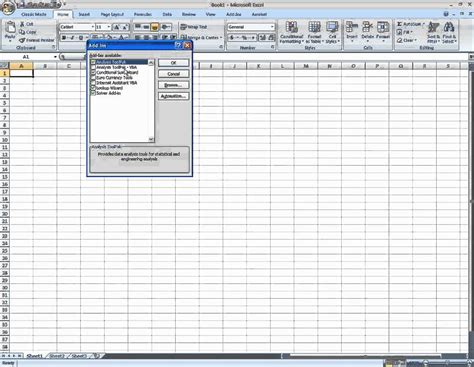Toggle the Conditional Sum Wizard checkbox
Image resolution: width=474 pixels, height=367 pixels.
pyautogui.click(x=93, y=72)
